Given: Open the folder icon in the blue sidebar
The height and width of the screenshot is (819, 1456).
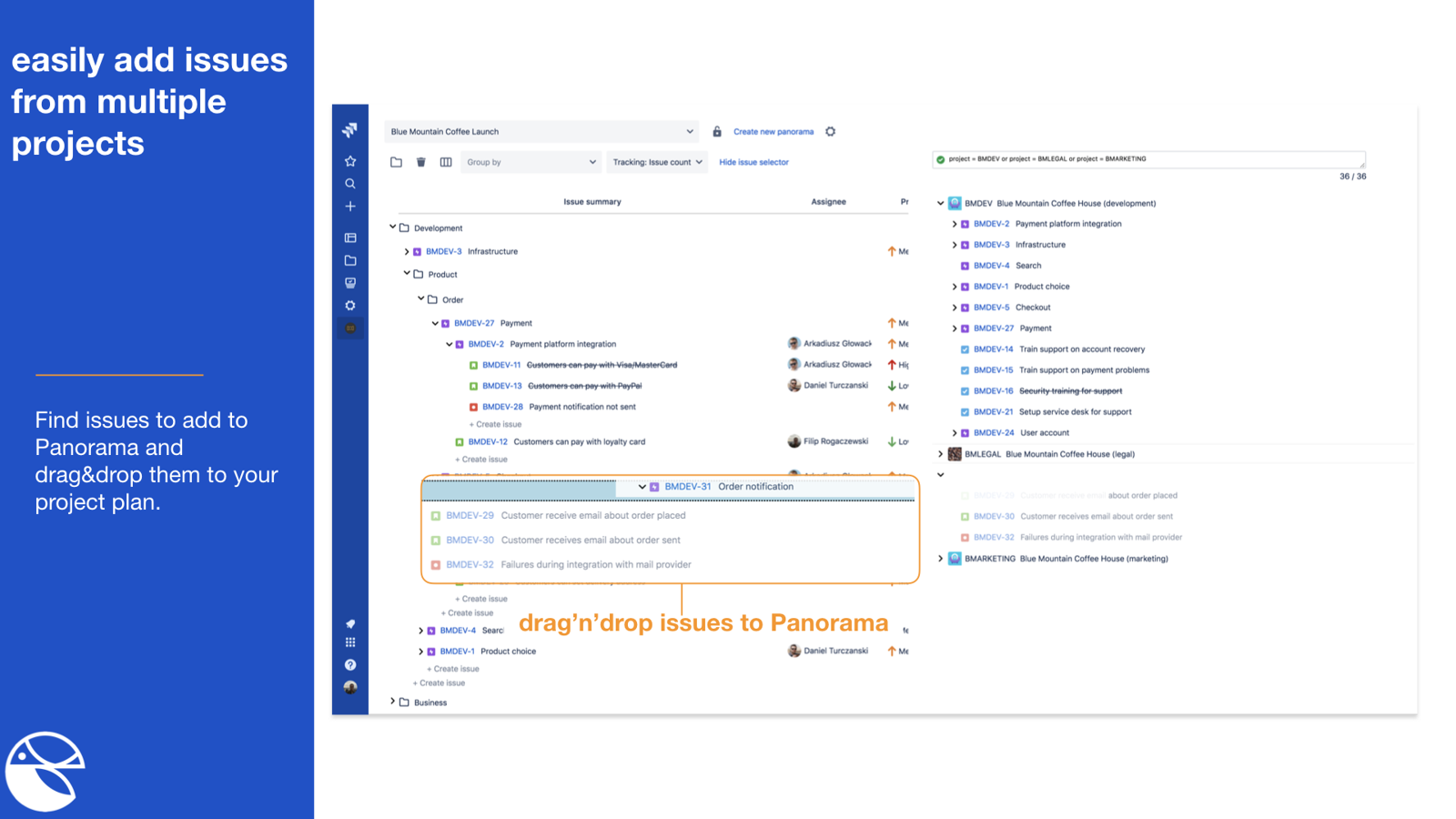Looking at the screenshot, I should click(x=350, y=260).
